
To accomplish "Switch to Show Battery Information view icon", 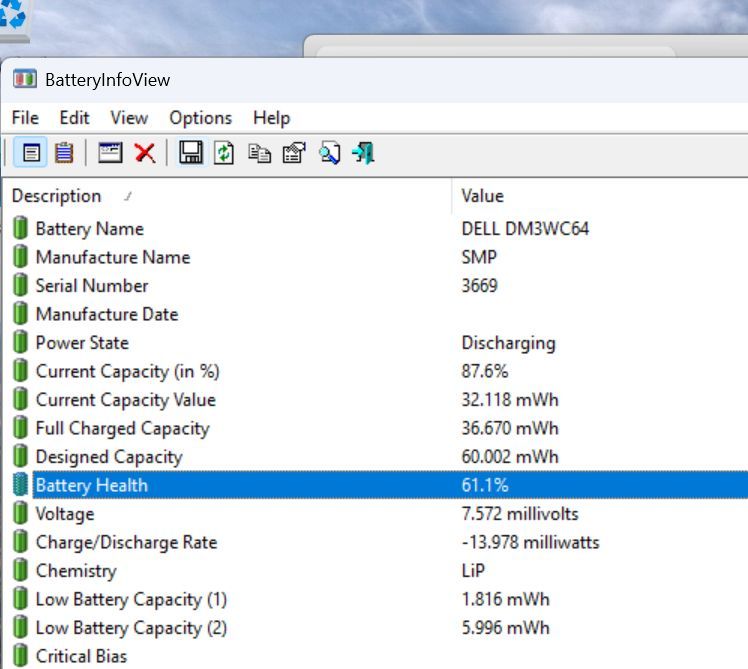I will tap(32, 153).
